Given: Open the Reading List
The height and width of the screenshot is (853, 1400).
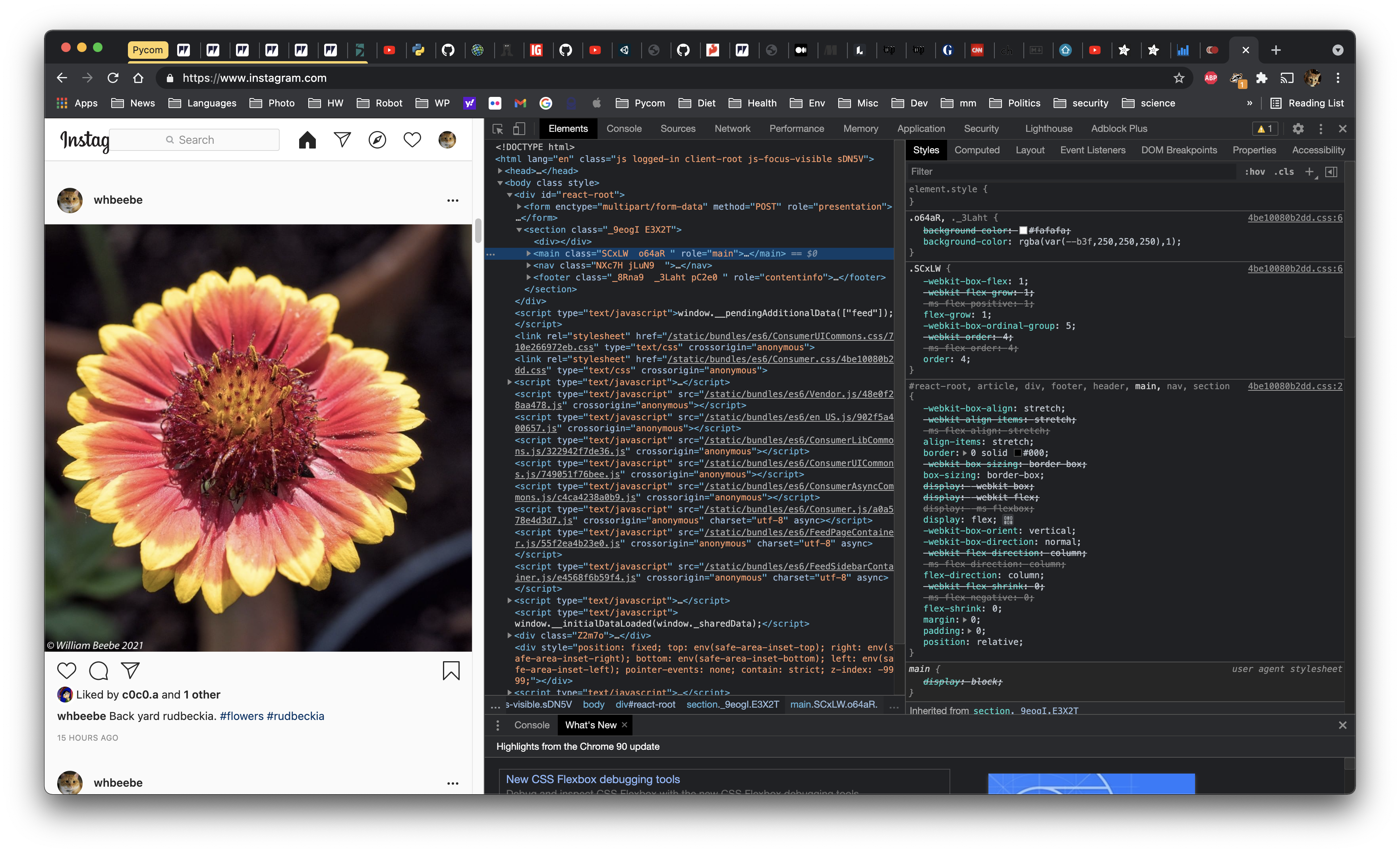Looking at the screenshot, I should point(1307,103).
